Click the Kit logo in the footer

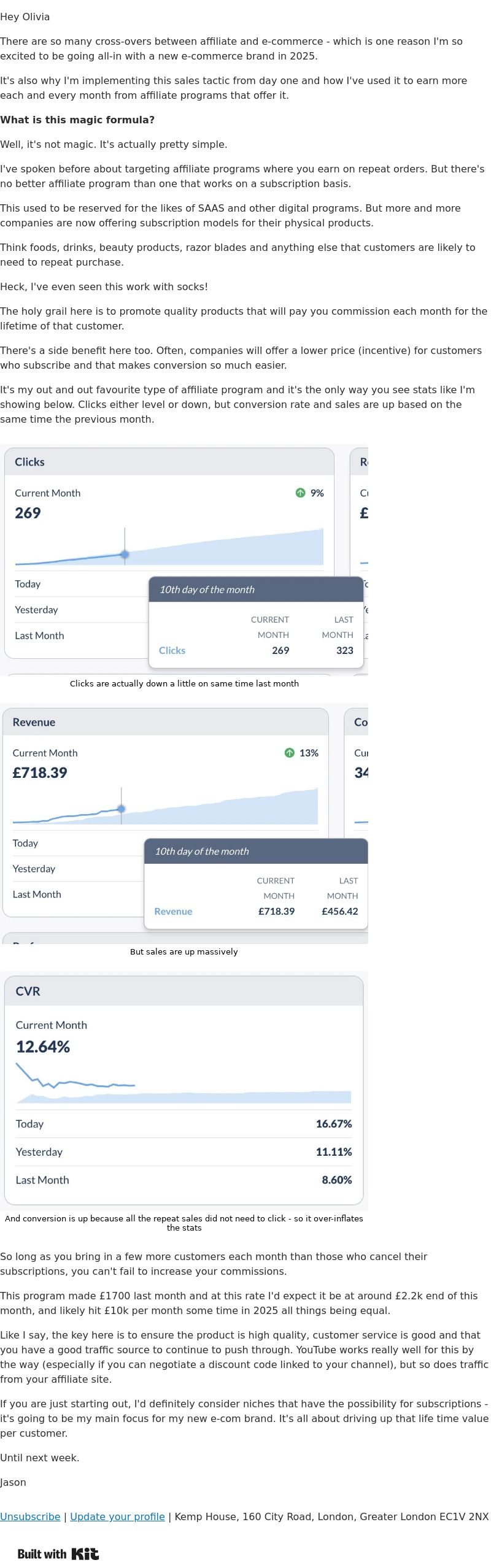tap(85, 1553)
